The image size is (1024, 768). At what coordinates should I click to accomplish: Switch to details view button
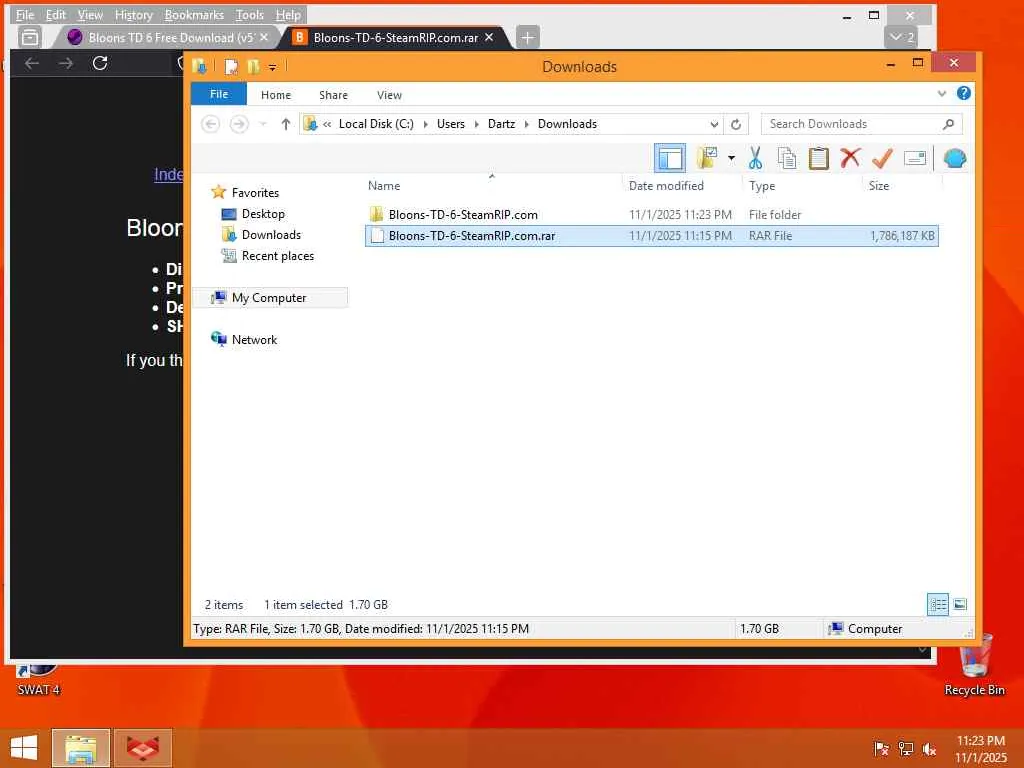(x=938, y=604)
